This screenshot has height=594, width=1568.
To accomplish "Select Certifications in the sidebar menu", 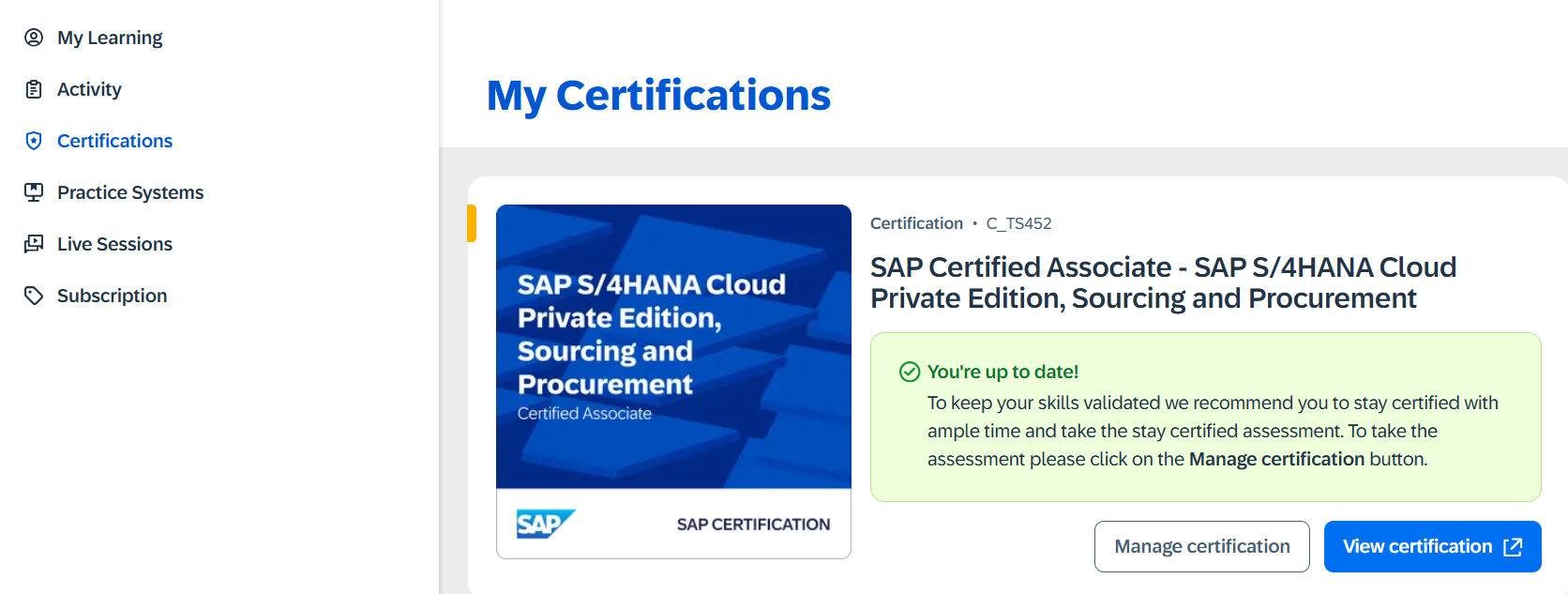I will coord(114,141).
